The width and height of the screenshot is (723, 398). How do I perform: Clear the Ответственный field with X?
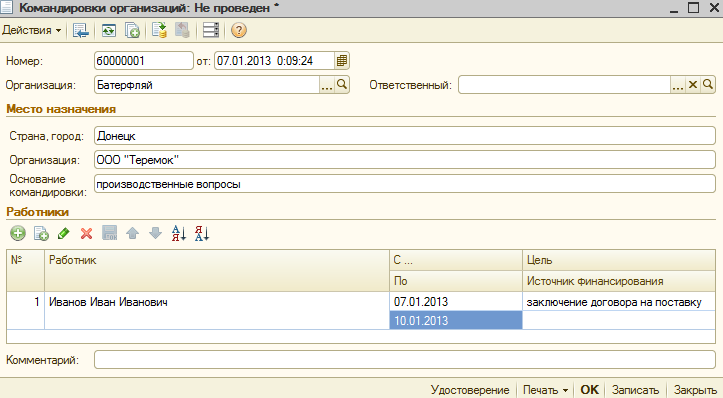coord(693,85)
